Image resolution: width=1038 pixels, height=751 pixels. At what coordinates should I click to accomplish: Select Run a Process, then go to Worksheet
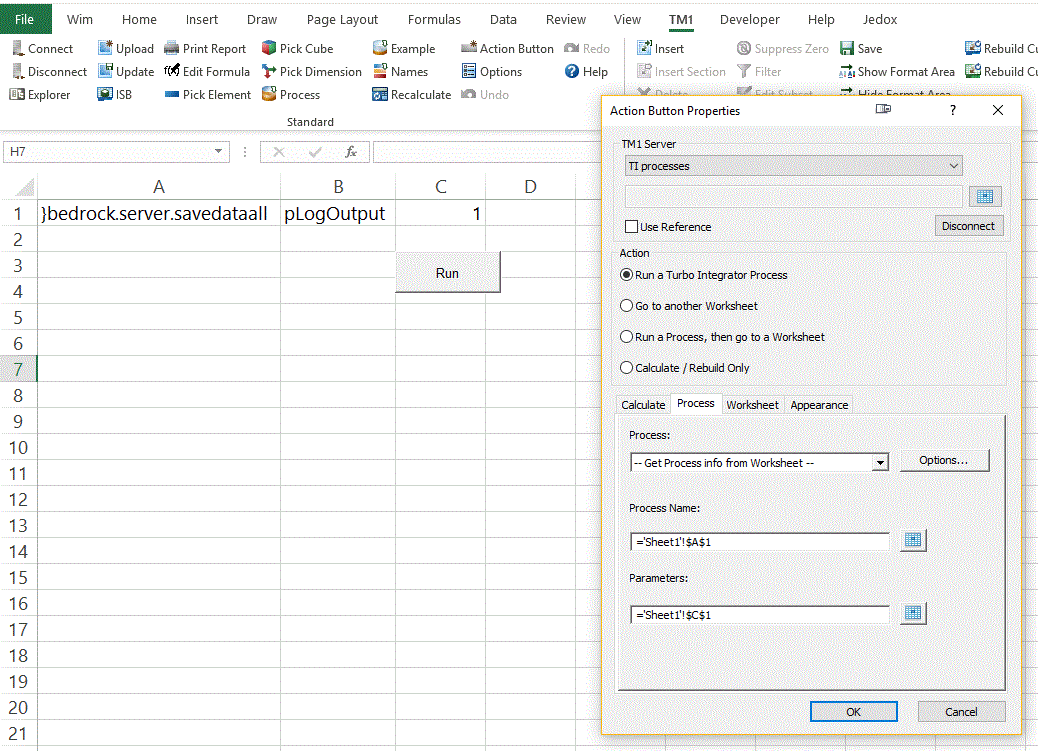626,336
